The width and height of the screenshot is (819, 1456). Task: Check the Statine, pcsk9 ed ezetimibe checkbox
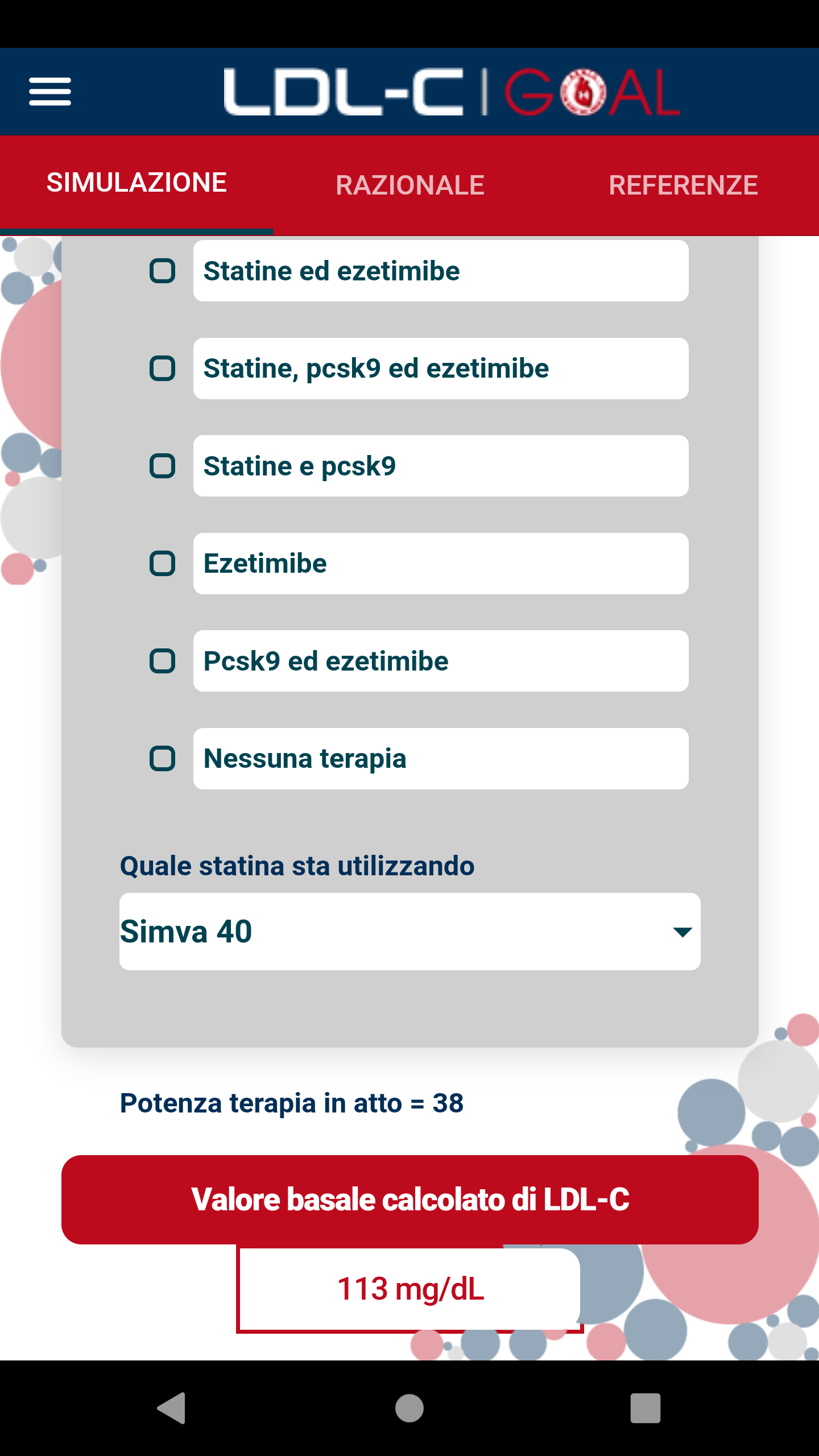click(162, 369)
